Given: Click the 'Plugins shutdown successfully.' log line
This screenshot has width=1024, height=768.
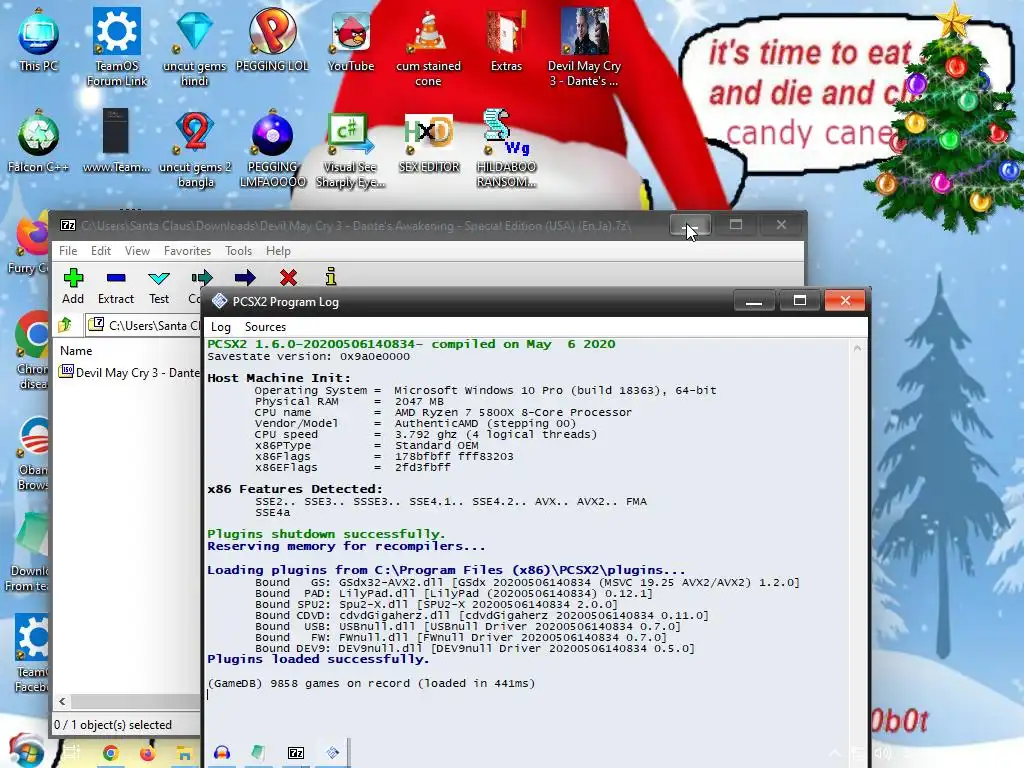Looking at the screenshot, I should point(326,534).
